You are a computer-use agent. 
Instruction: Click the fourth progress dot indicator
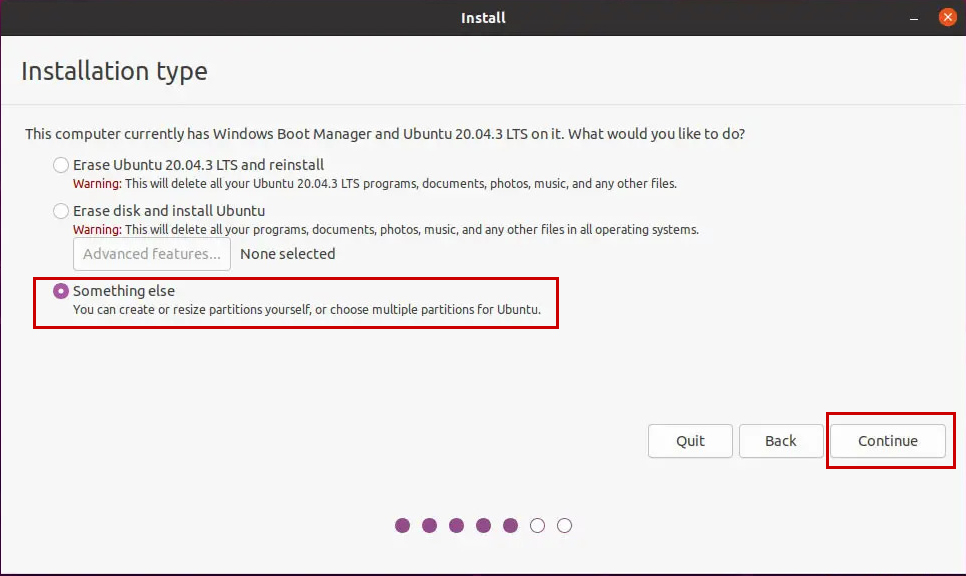[x=483, y=524]
